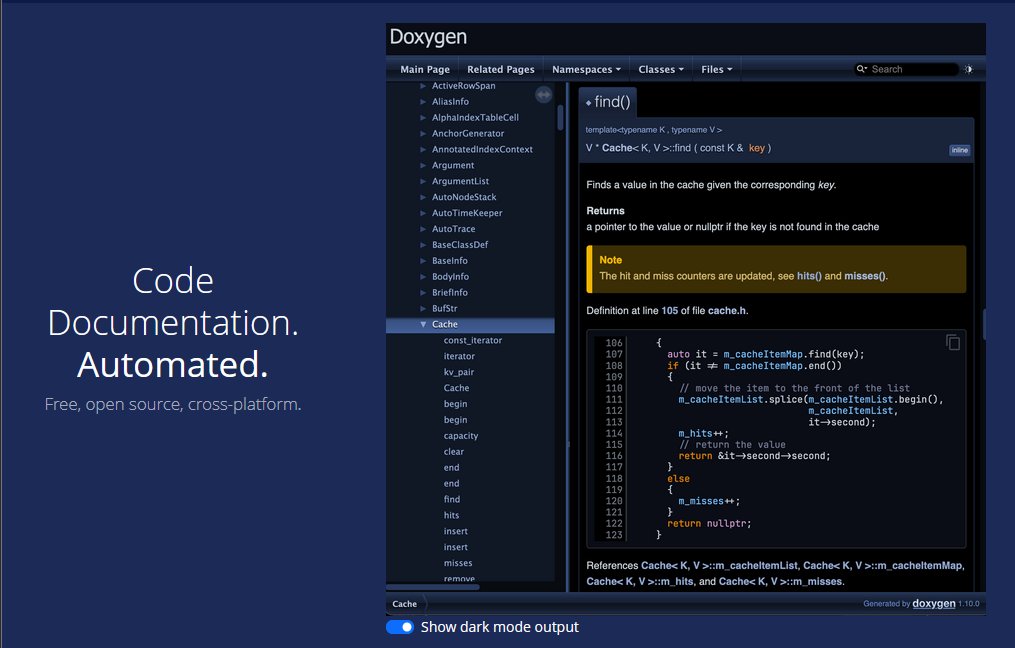Click the doxygen link in footer

(x=933, y=604)
